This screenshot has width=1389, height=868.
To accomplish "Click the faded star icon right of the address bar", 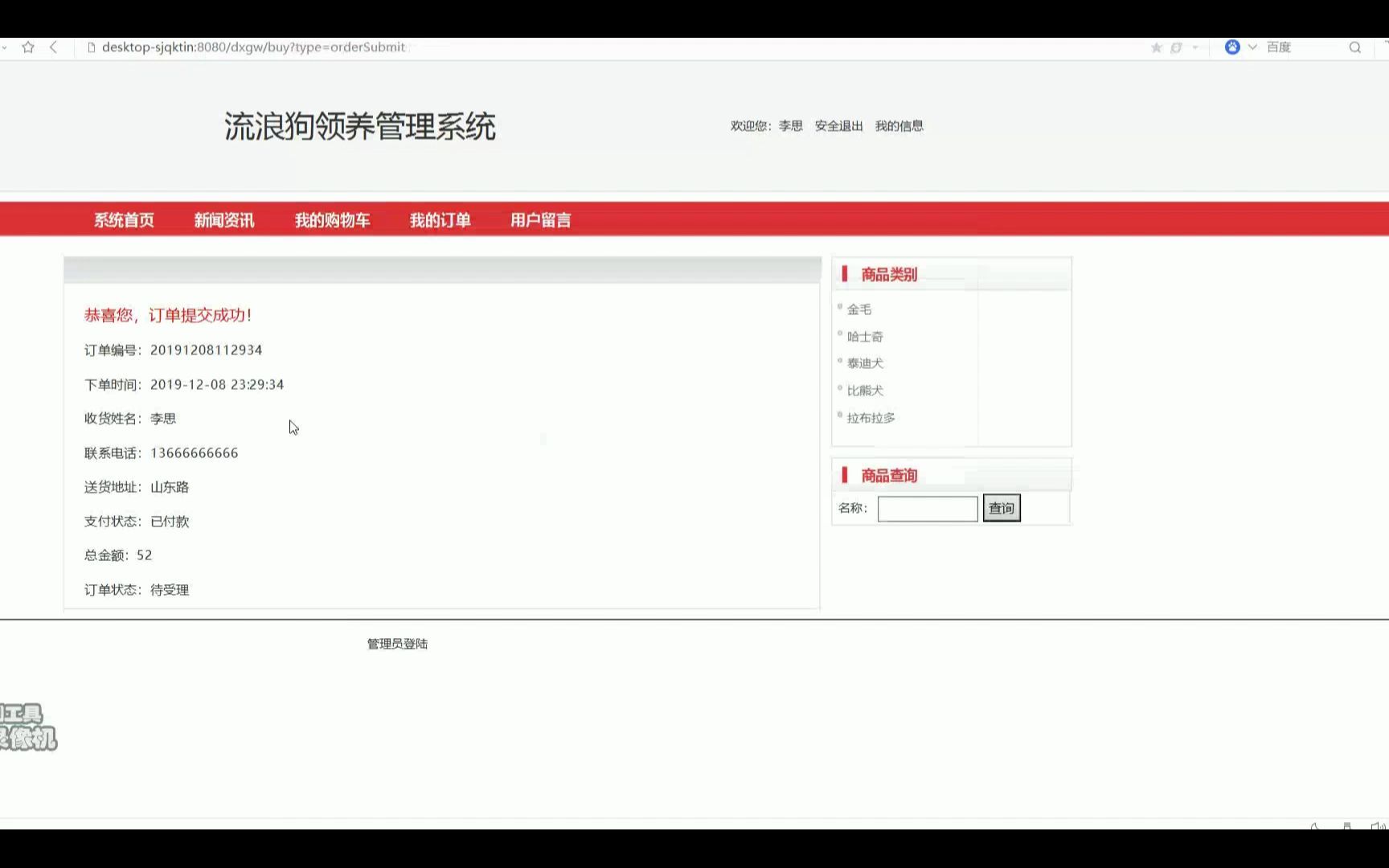I will point(1157,47).
